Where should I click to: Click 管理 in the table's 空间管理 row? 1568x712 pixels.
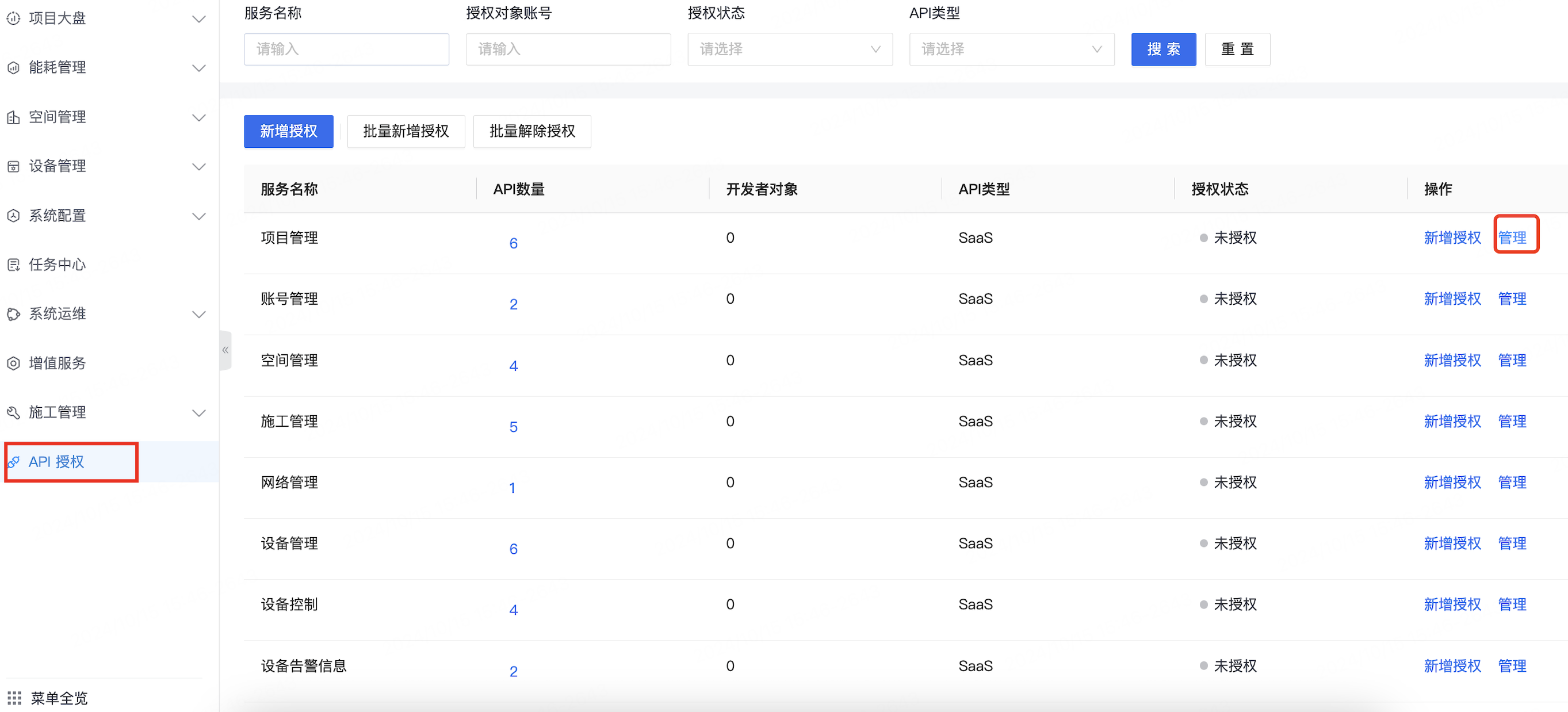point(1512,360)
